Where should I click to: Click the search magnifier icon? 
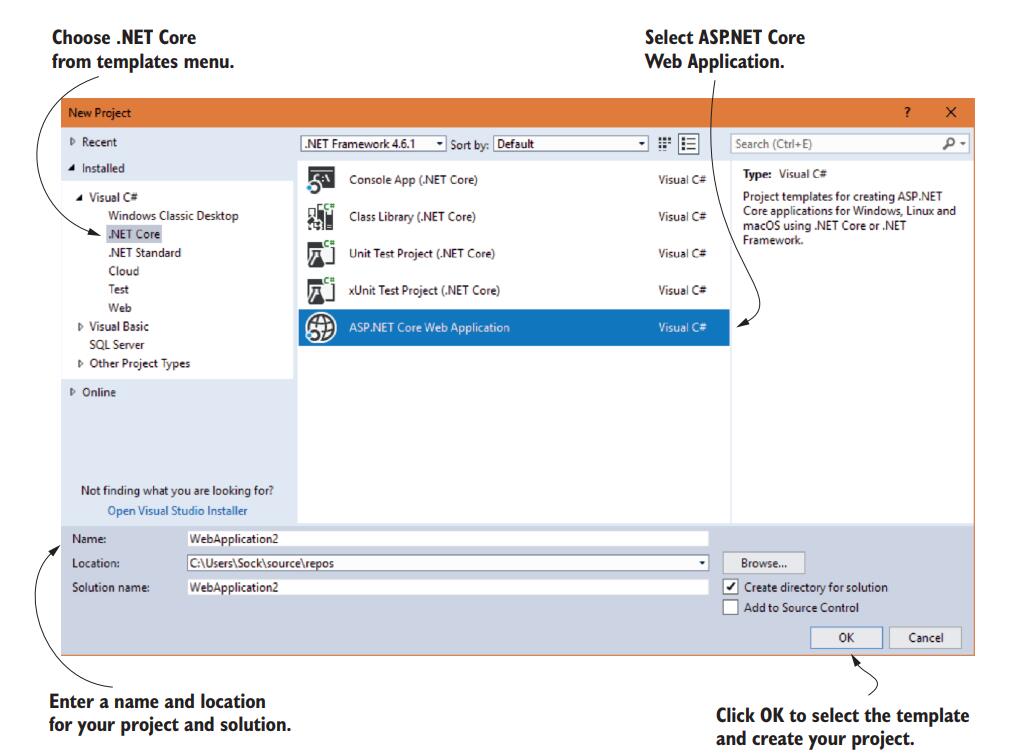(949, 143)
